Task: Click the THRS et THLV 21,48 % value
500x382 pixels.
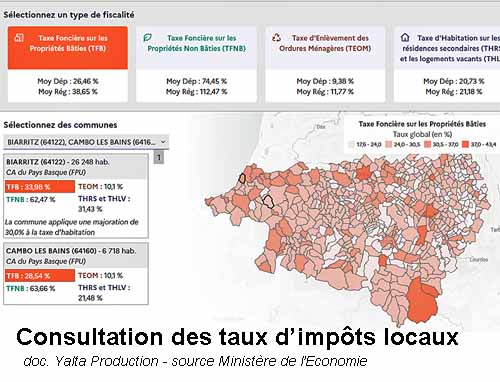Action: 104,292
